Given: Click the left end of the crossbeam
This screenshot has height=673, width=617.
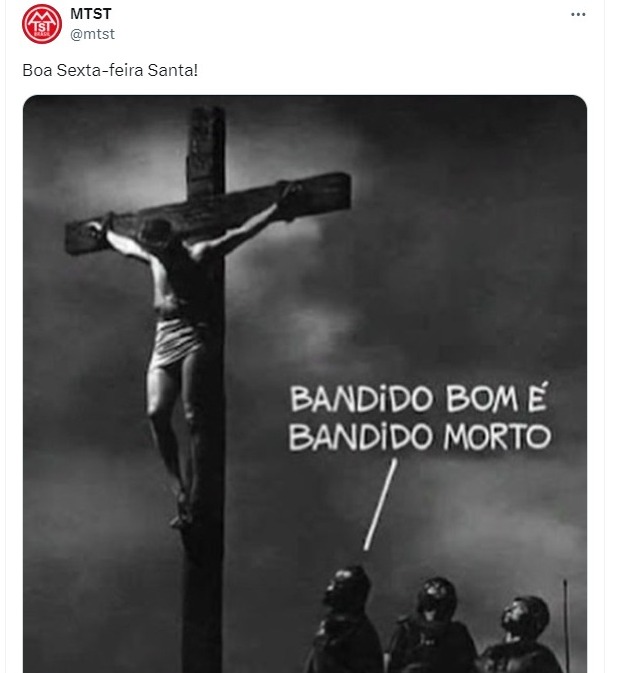Looking at the screenshot, I should coord(86,236).
